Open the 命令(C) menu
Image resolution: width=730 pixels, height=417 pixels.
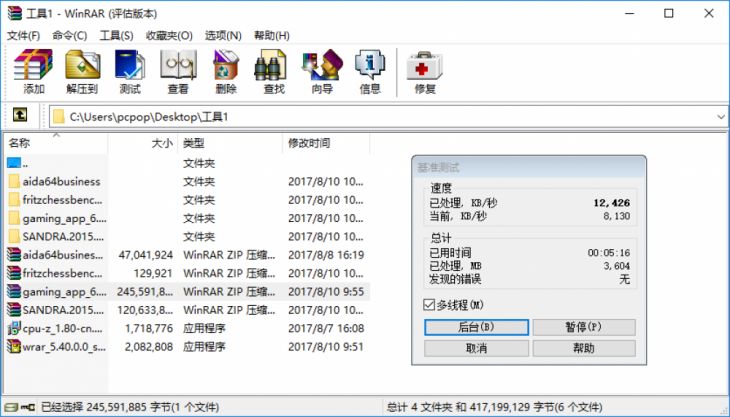click(x=69, y=35)
